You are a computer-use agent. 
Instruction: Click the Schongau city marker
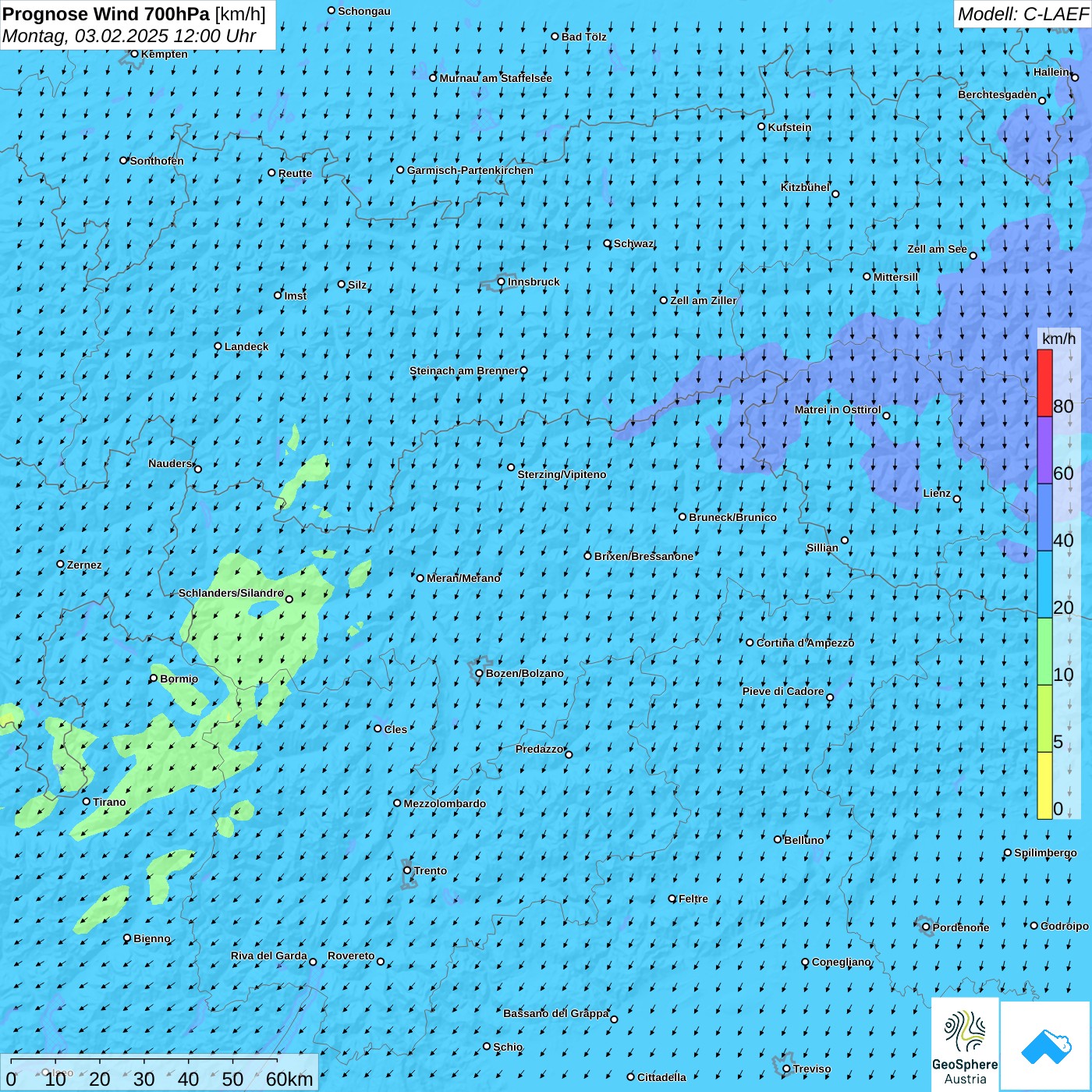click(331, 11)
